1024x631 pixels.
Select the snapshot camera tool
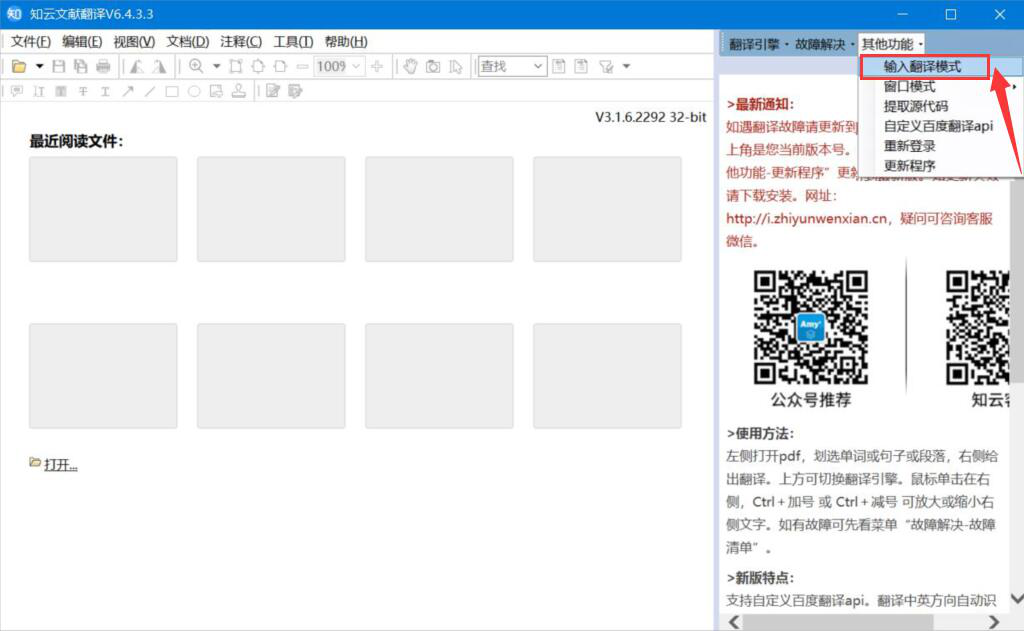(x=432, y=66)
